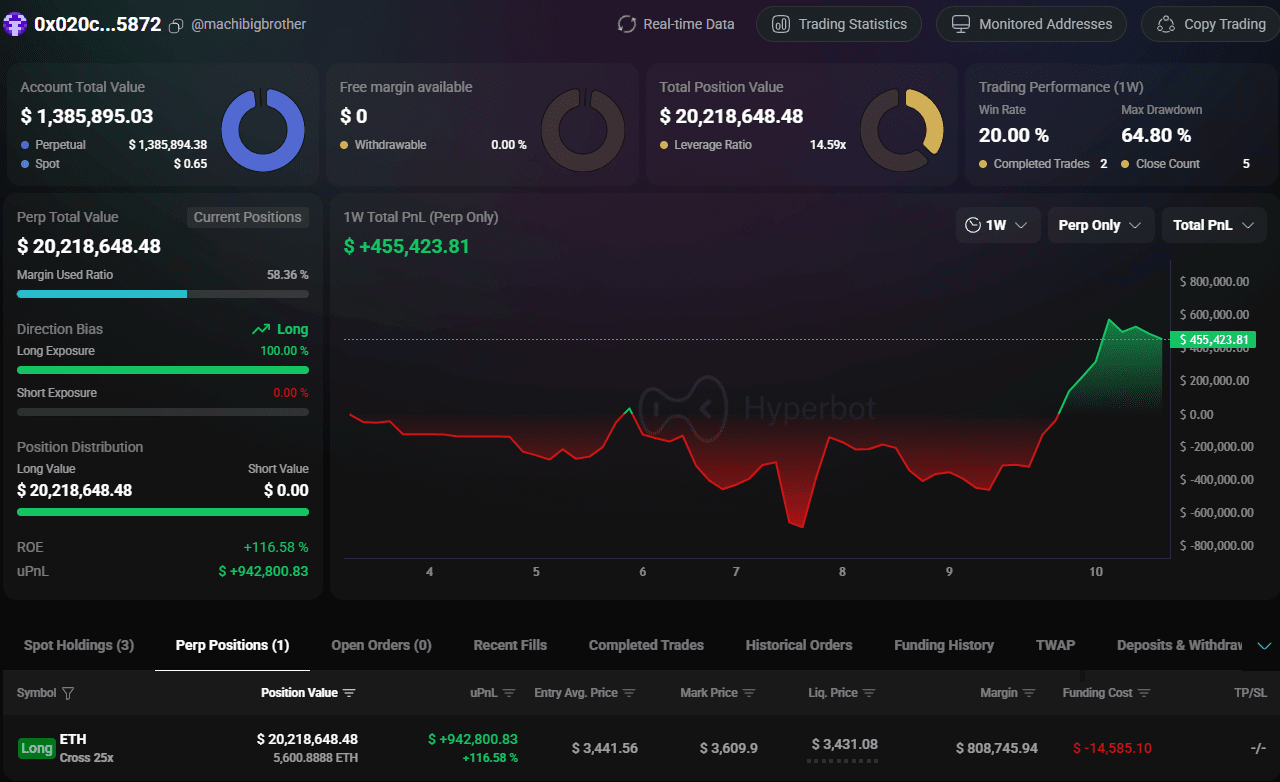
Task: Open Trading Statistics
Action: click(x=839, y=24)
